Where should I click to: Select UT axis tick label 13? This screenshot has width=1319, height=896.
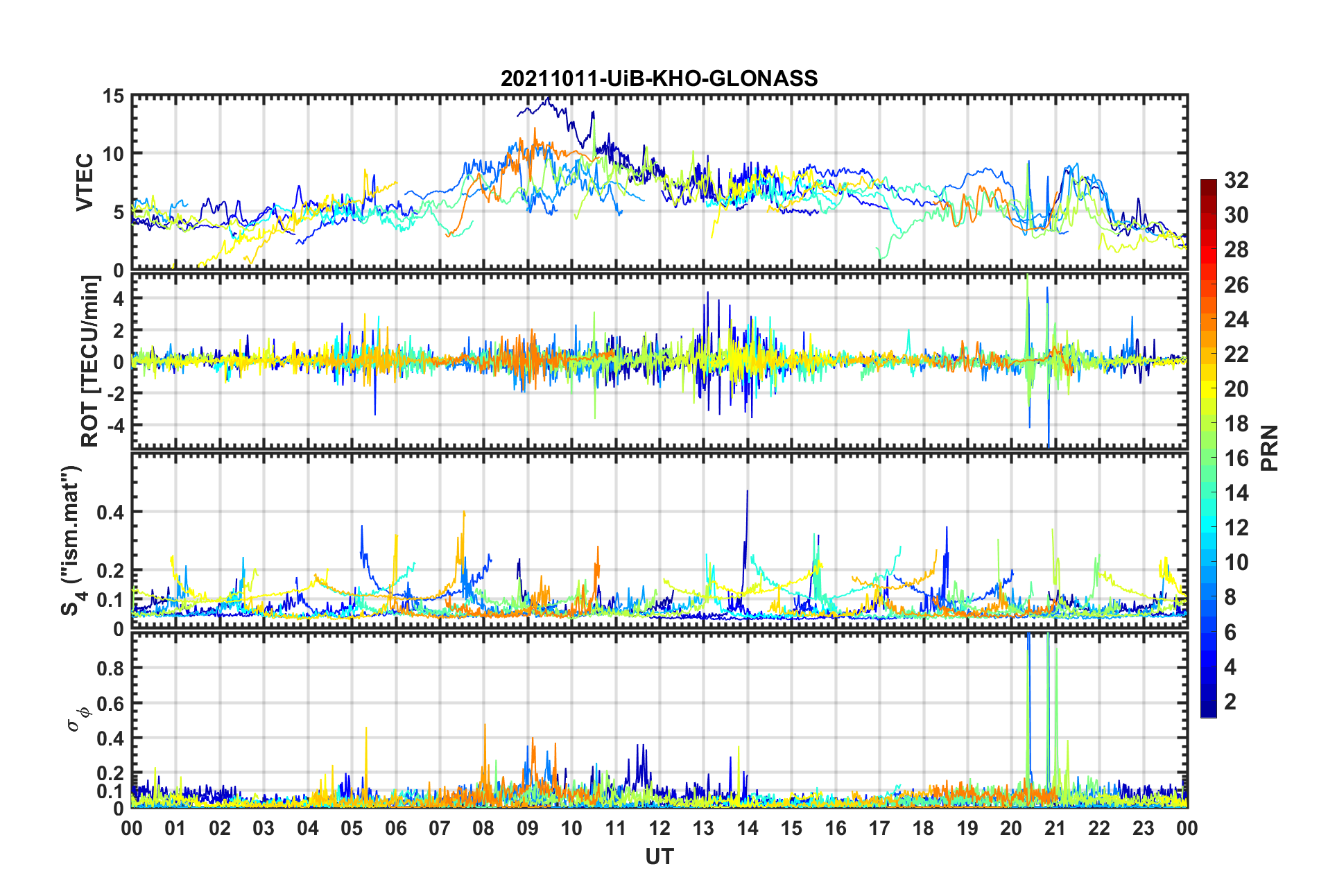[x=703, y=828]
